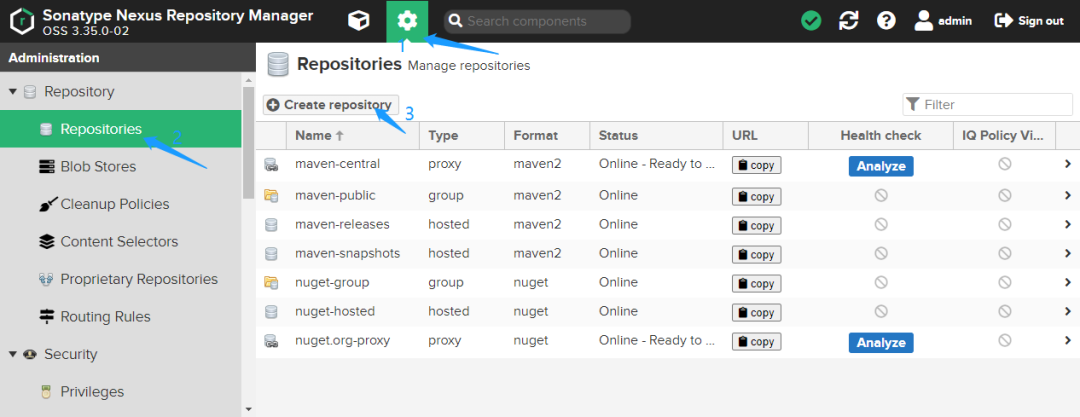The height and width of the screenshot is (417, 1080).
Task: Open the Help question mark icon
Action: click(886, 21)
